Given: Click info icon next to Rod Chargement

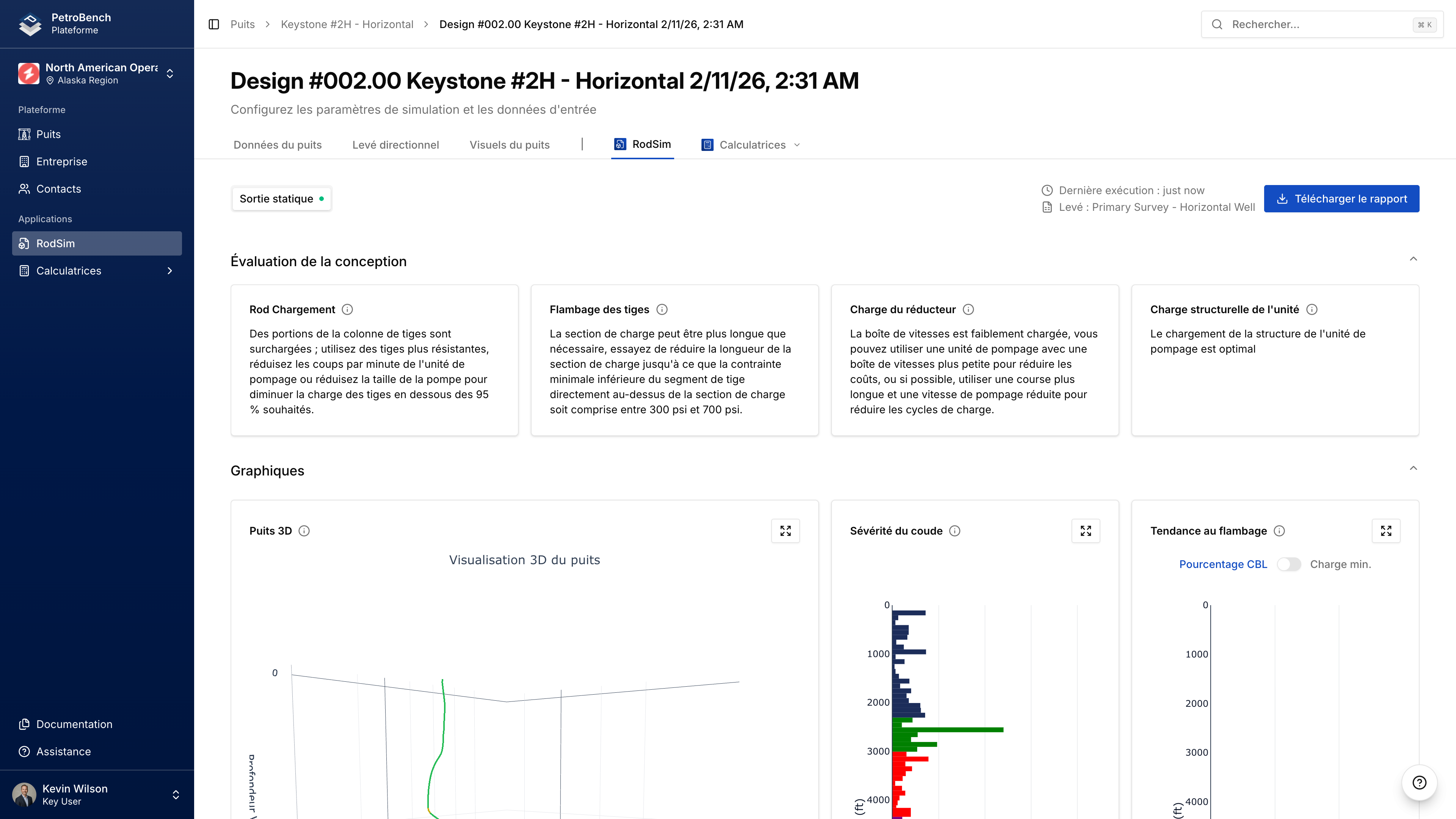Looking at the screenshot, I should [348, 309].
